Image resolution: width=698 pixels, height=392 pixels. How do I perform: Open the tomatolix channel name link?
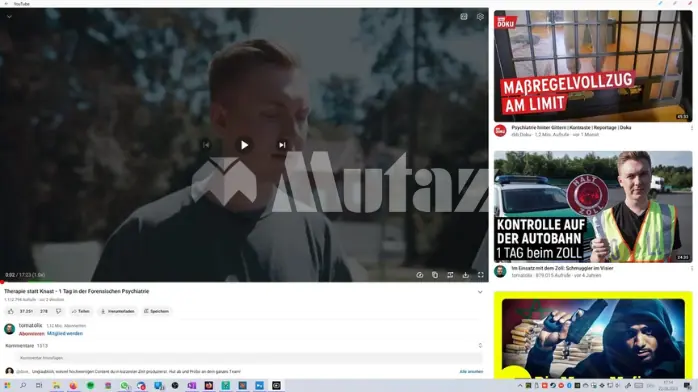[x=30, y=325]
